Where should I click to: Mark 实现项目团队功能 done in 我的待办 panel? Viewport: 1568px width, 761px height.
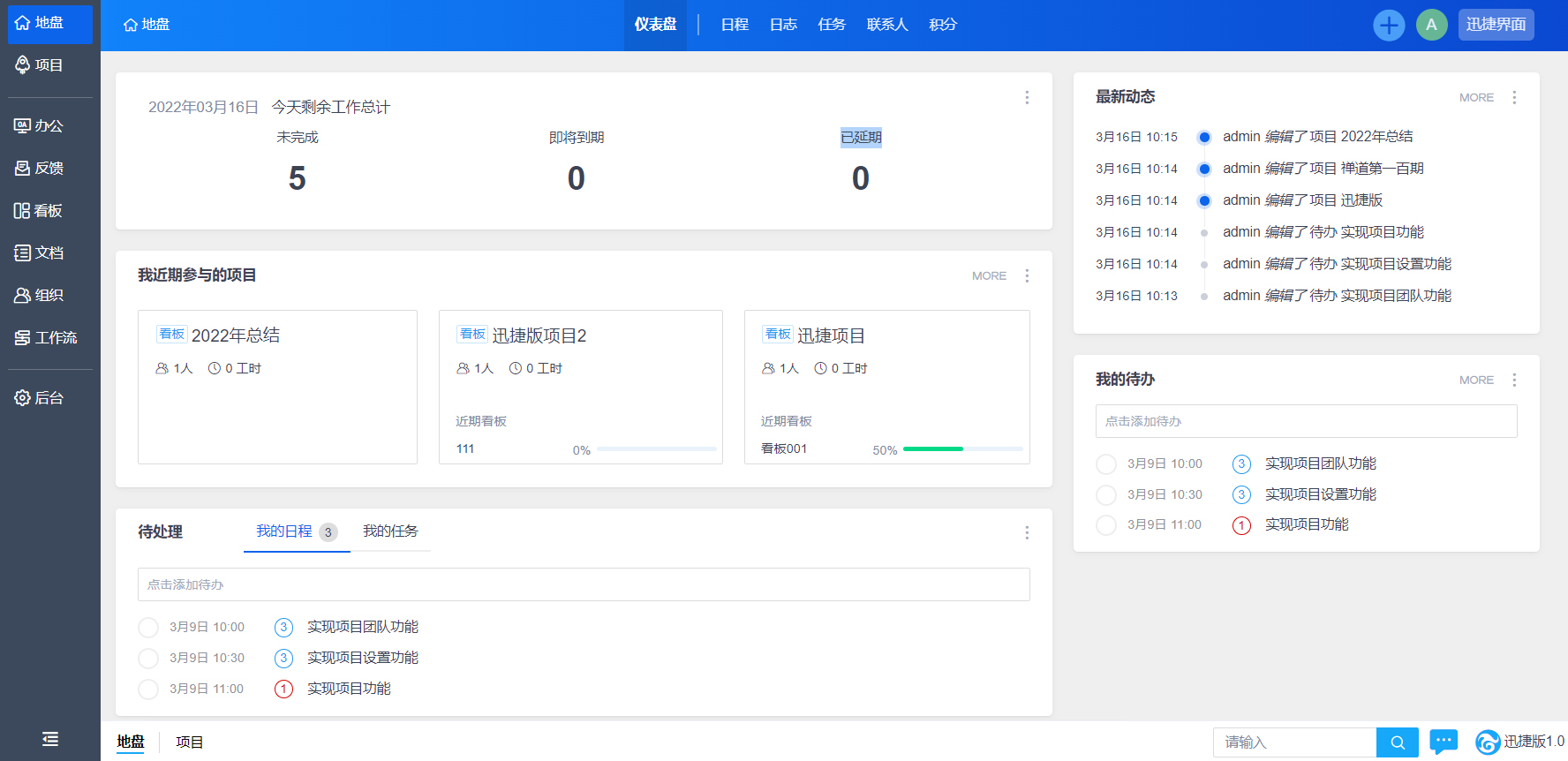point(1106,464)
